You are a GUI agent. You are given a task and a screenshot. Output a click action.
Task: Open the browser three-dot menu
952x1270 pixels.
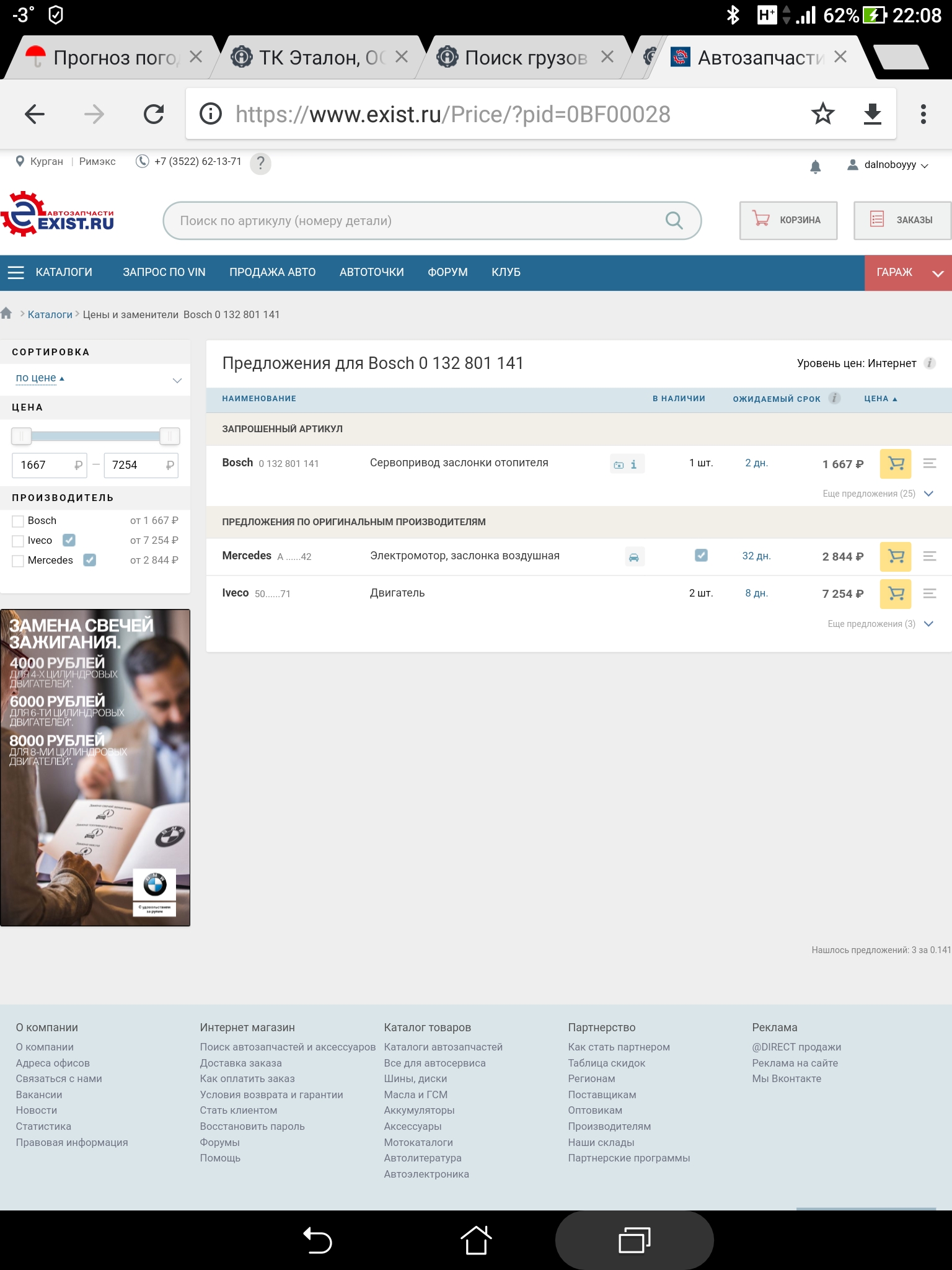pyautogui.click(x=923, y=114)
